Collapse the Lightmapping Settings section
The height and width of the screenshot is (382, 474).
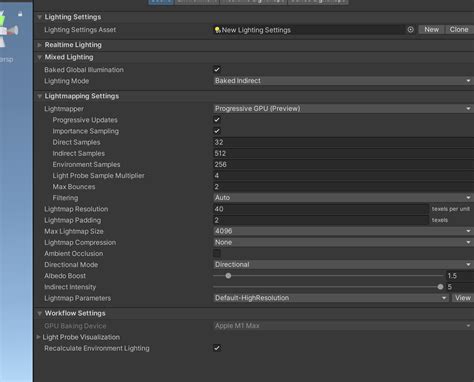coord(40,96)
